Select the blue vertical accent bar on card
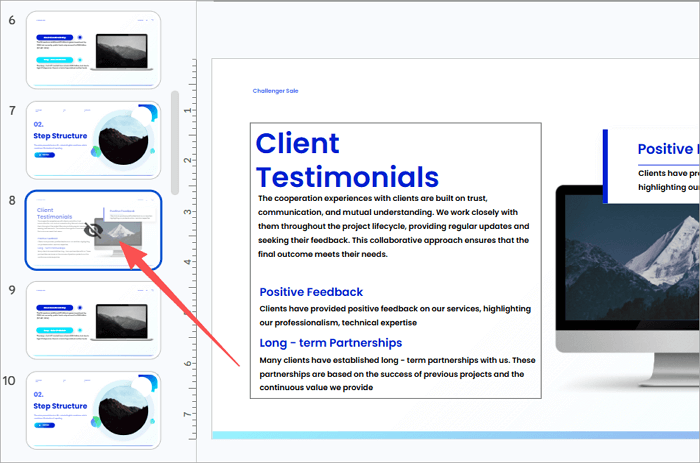The height and width of the screenshot is (463, 700). point(605,165)
